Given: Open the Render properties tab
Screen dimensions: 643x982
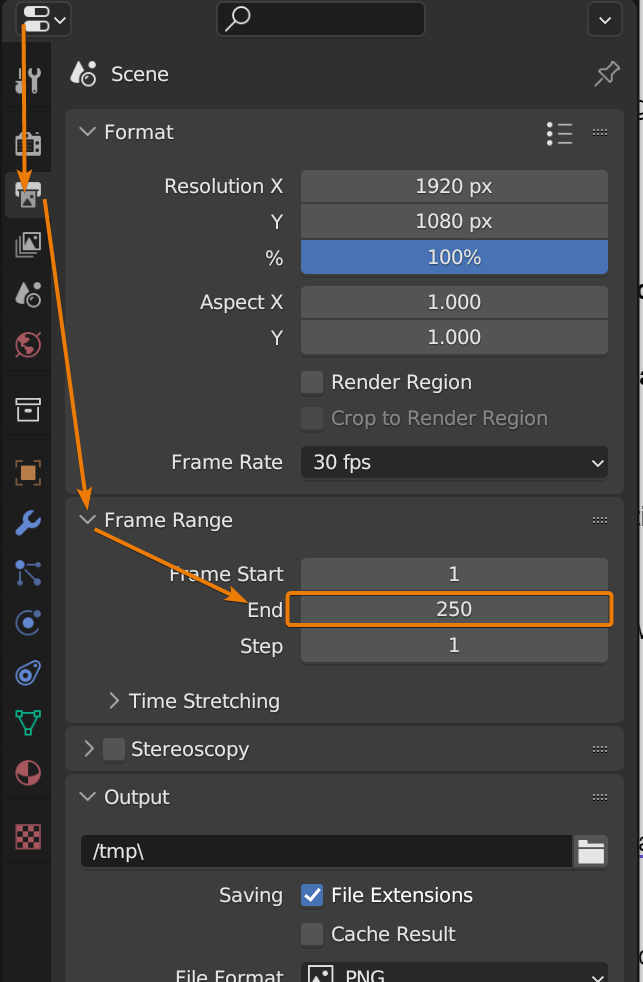Looking at the screenshot, I should coord(27,143).
